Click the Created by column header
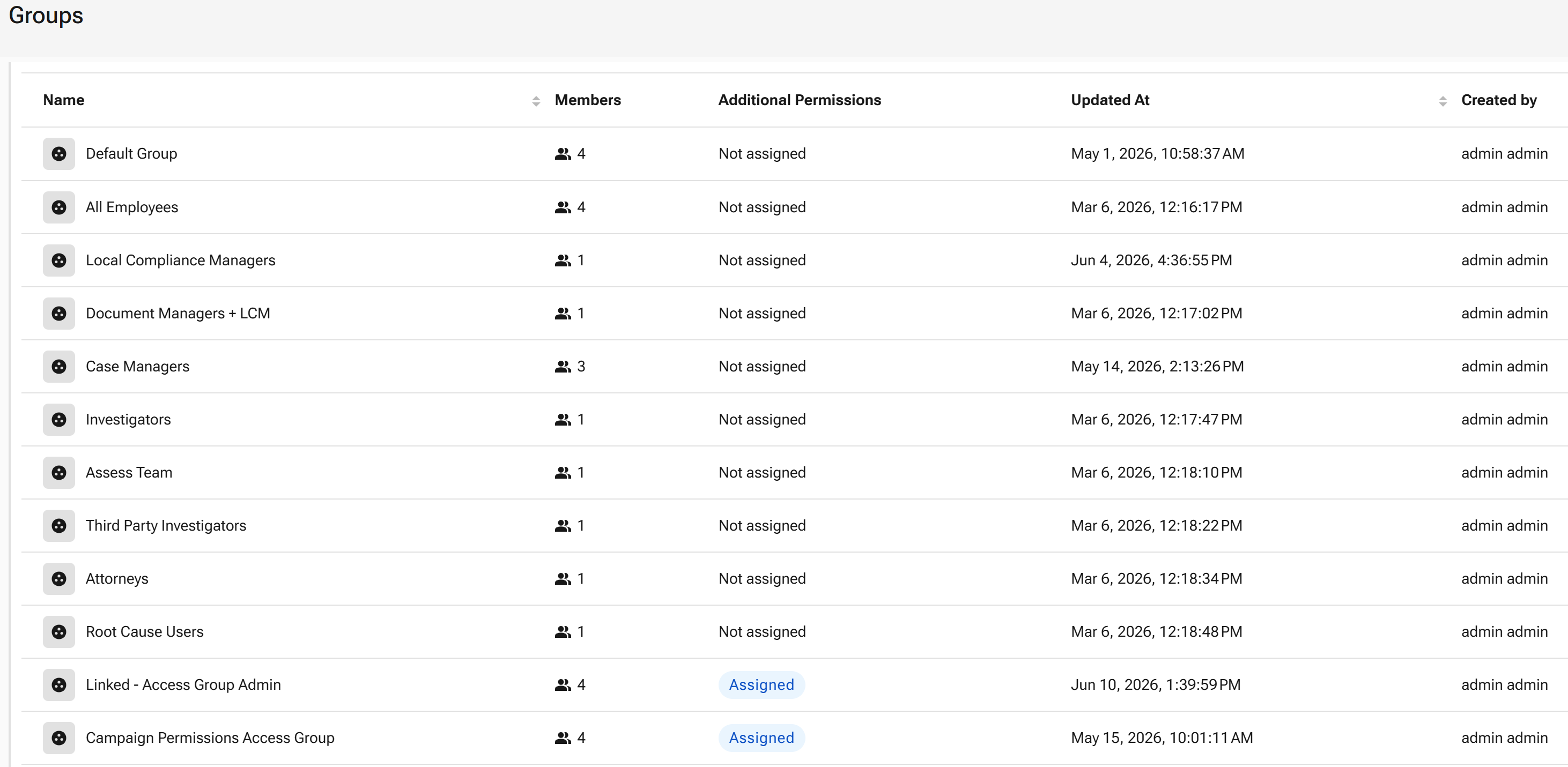Viewport: 1568px width, 767px height. coord(1499,100)
